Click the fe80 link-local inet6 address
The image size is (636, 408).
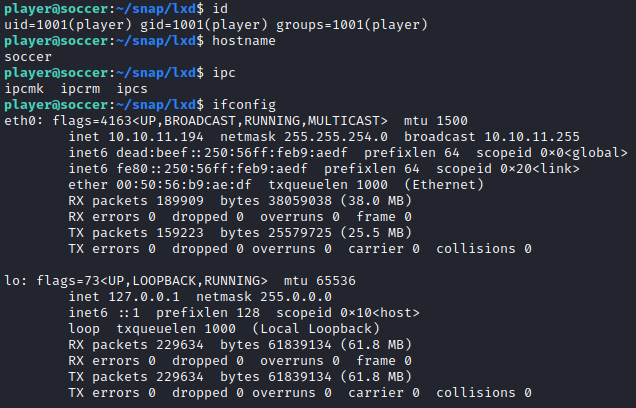click(x=212, y=169)
